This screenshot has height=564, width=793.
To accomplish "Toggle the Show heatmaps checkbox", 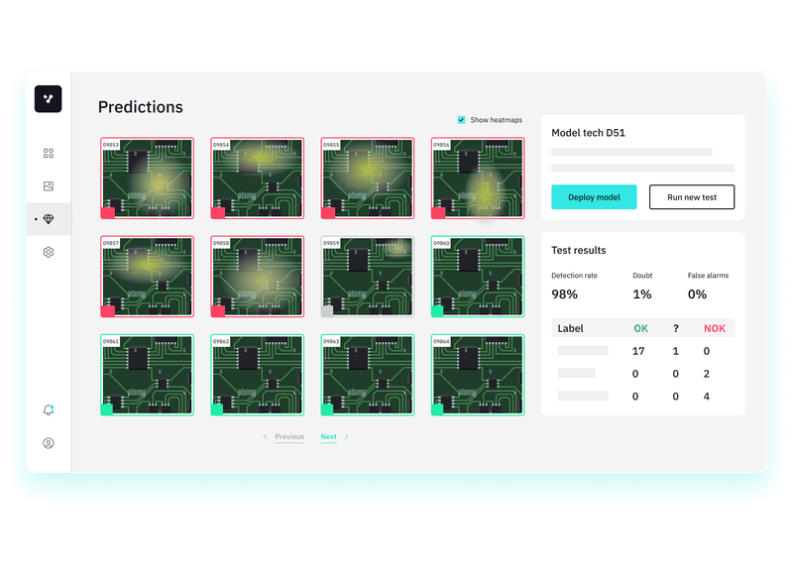I will [x=461, y=120].
